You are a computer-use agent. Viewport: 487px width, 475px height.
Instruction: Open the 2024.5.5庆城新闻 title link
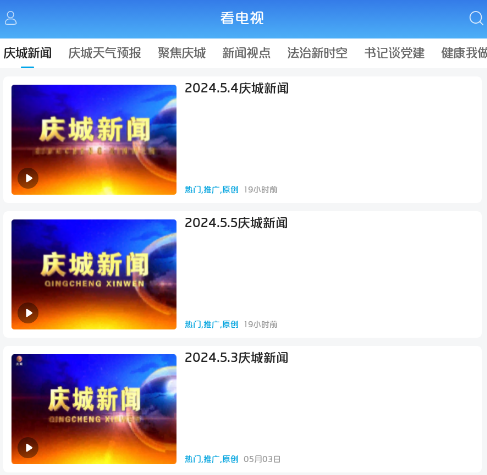tap(236, 223)
